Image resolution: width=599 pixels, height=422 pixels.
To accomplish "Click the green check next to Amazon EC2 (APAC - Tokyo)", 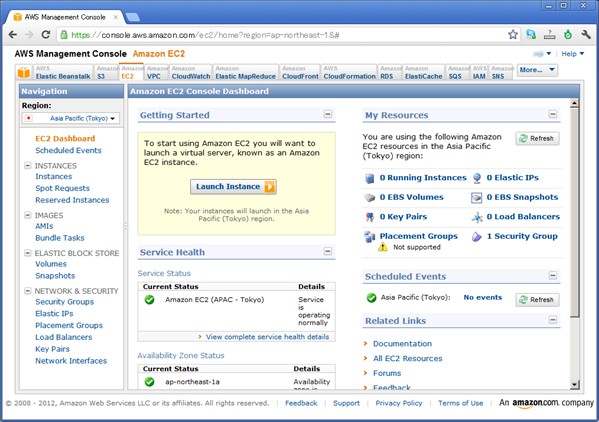I will [x=150, y=300].
